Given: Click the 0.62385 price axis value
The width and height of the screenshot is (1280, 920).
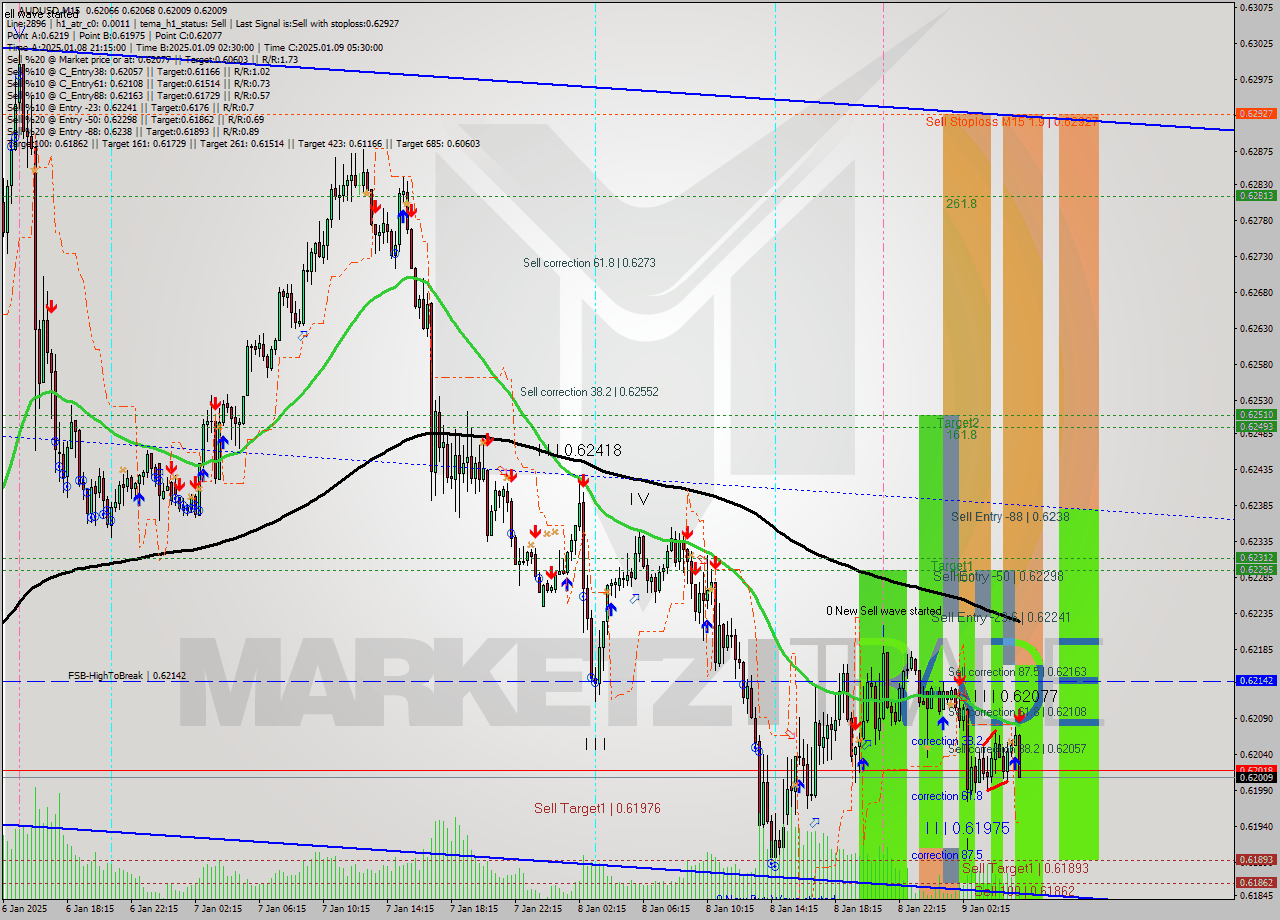Looking at the screenshot, I should (1256, 506).
